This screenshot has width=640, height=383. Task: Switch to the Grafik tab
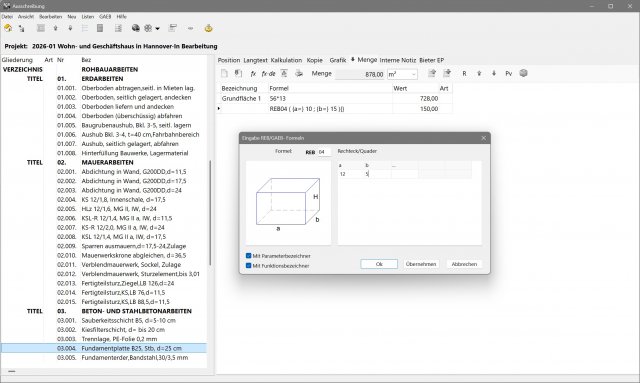(338, 60)
